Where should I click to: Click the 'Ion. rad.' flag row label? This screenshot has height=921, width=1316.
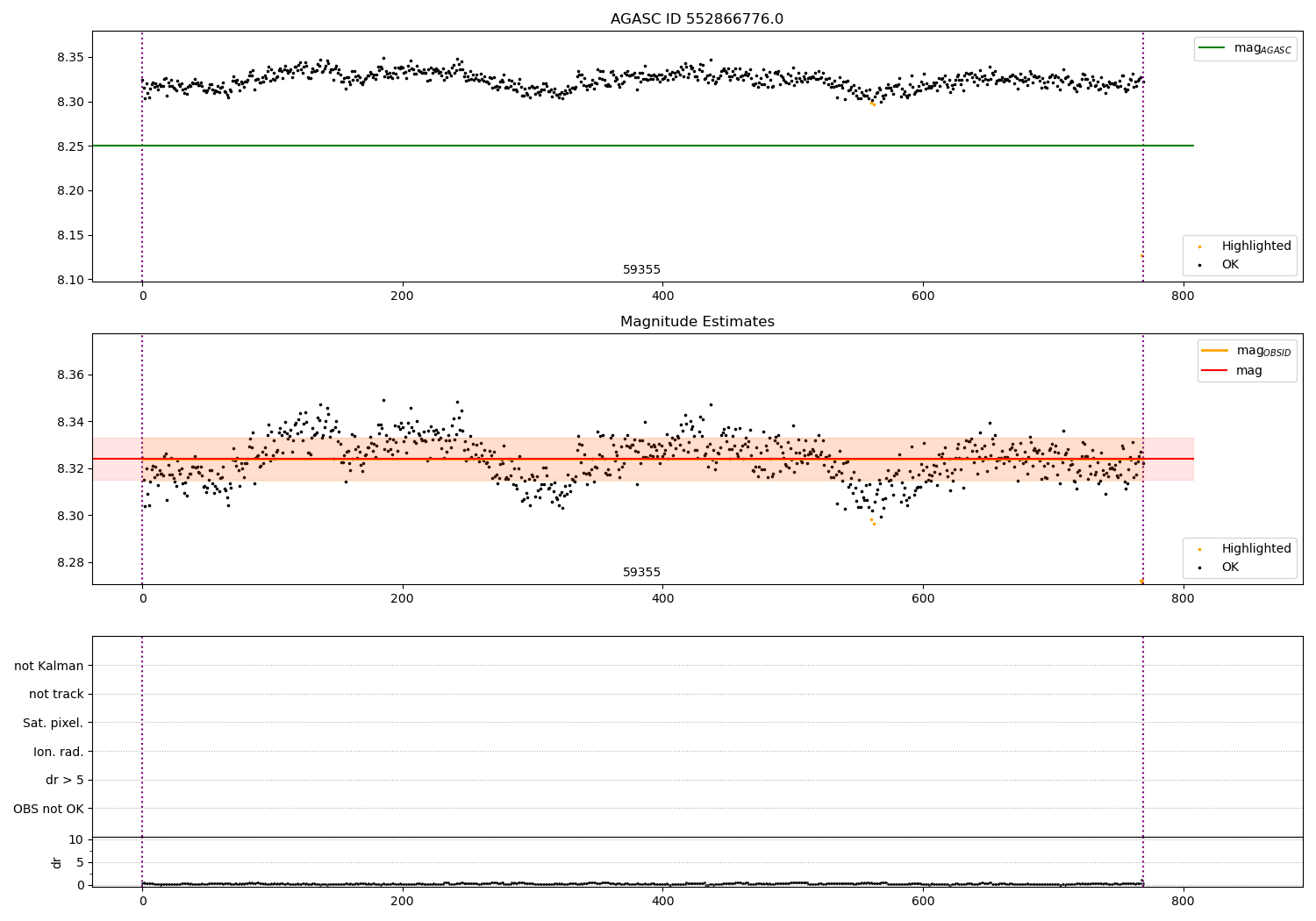pos(59,753)
